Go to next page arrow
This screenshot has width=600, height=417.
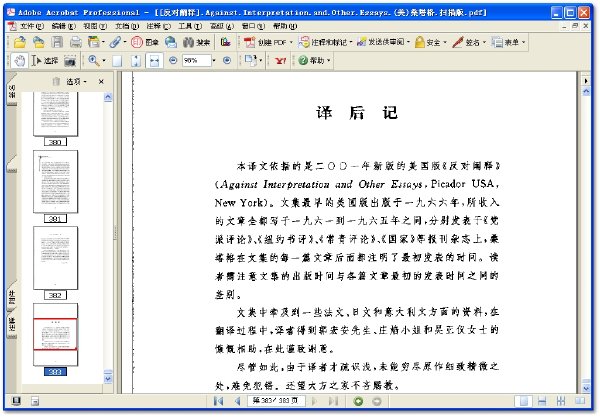coord(315,401)
